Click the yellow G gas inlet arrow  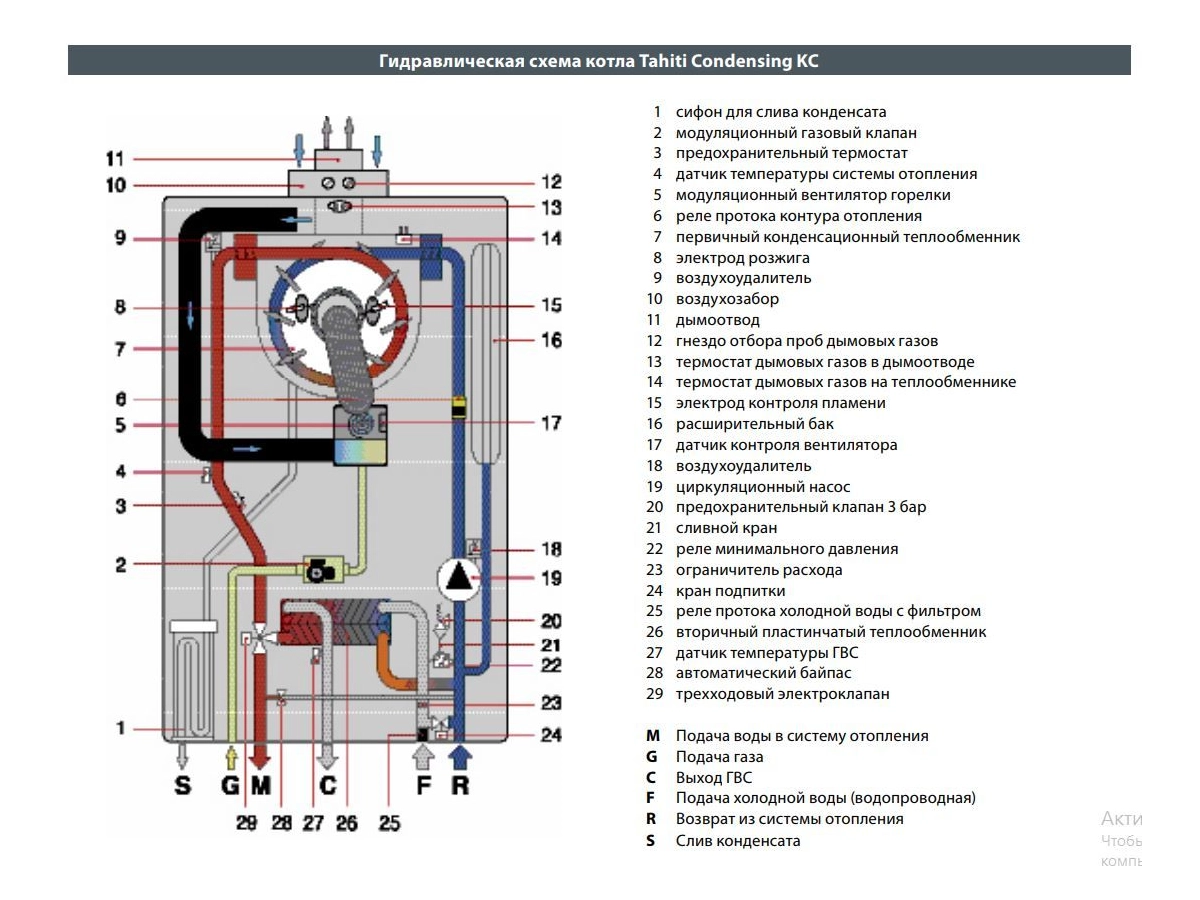click(x=232, y=756)
